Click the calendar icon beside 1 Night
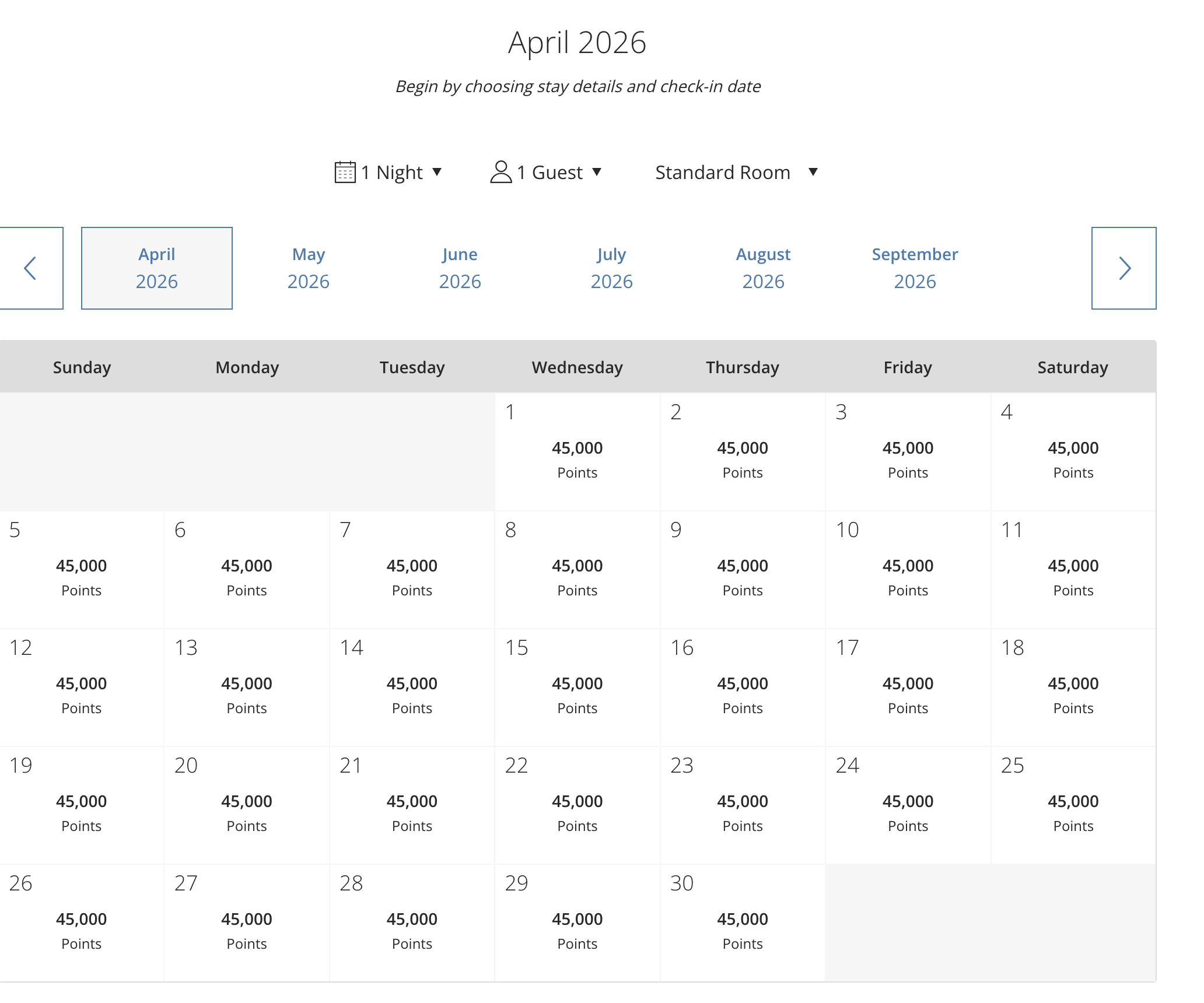 tap(345, 172)
